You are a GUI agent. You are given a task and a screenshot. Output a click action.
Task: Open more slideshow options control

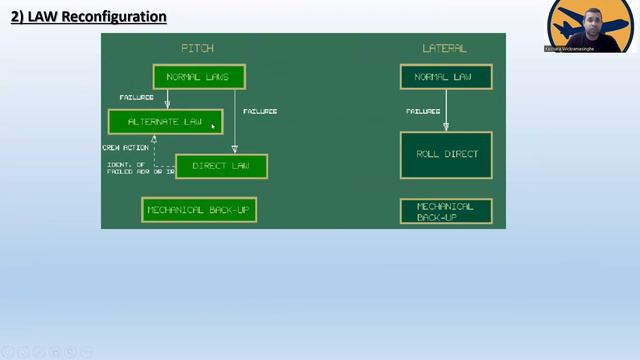click(86, 352)
